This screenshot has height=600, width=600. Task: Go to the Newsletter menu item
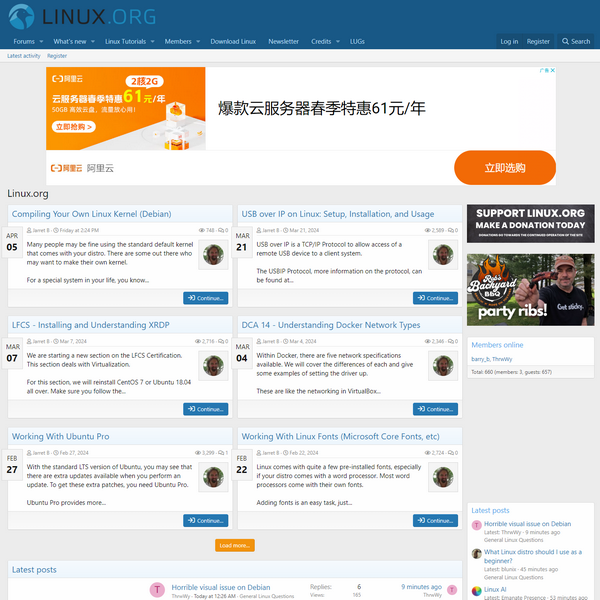283,42
